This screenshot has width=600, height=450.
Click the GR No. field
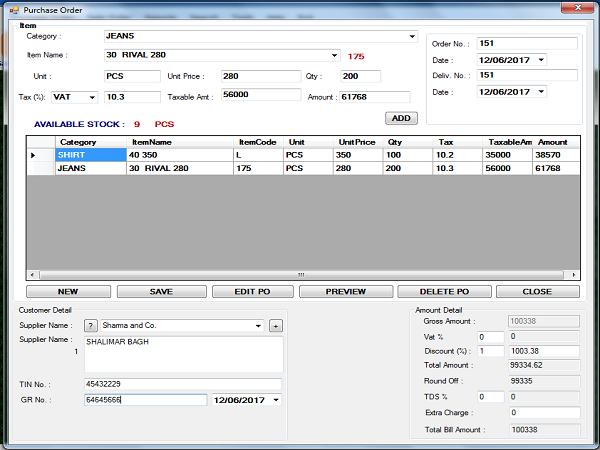coord(145,400)
